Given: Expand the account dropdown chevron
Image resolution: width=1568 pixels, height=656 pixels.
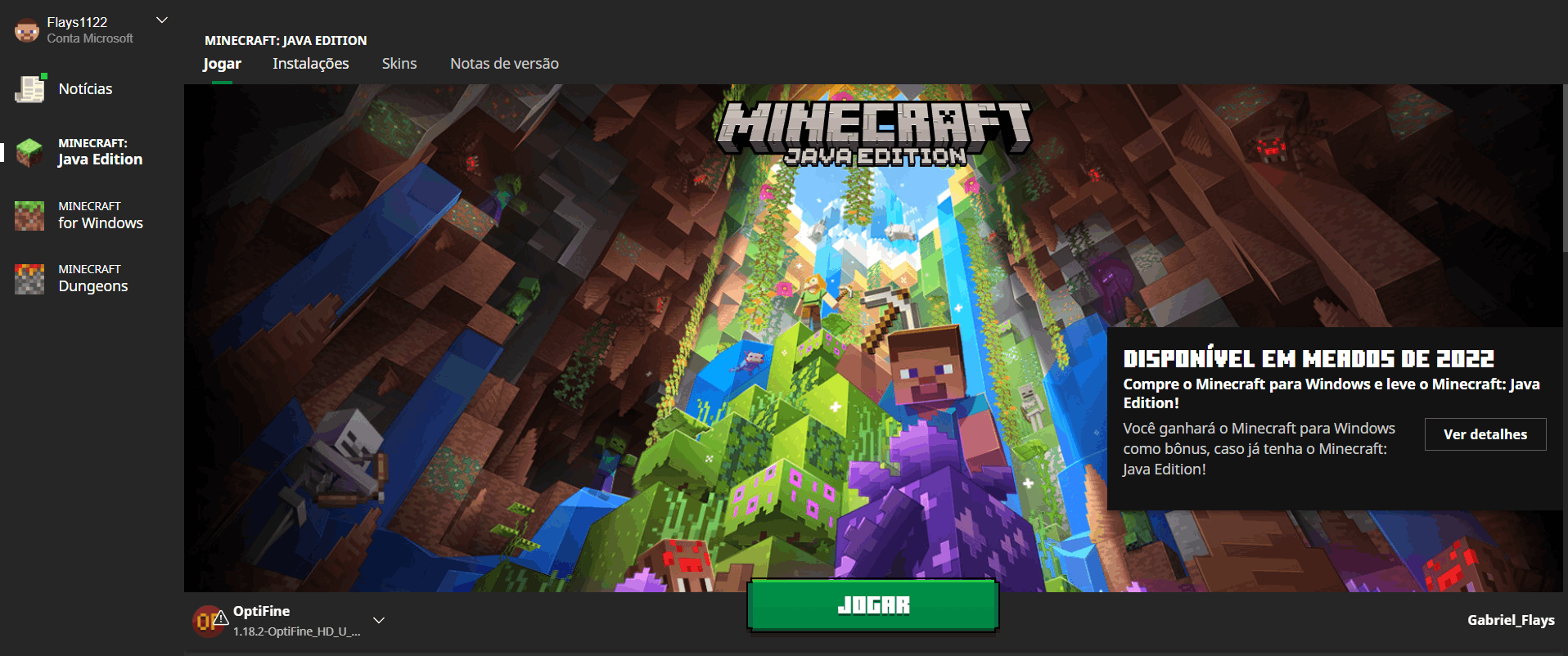Looking at the screenshot, I should [162, 20].
